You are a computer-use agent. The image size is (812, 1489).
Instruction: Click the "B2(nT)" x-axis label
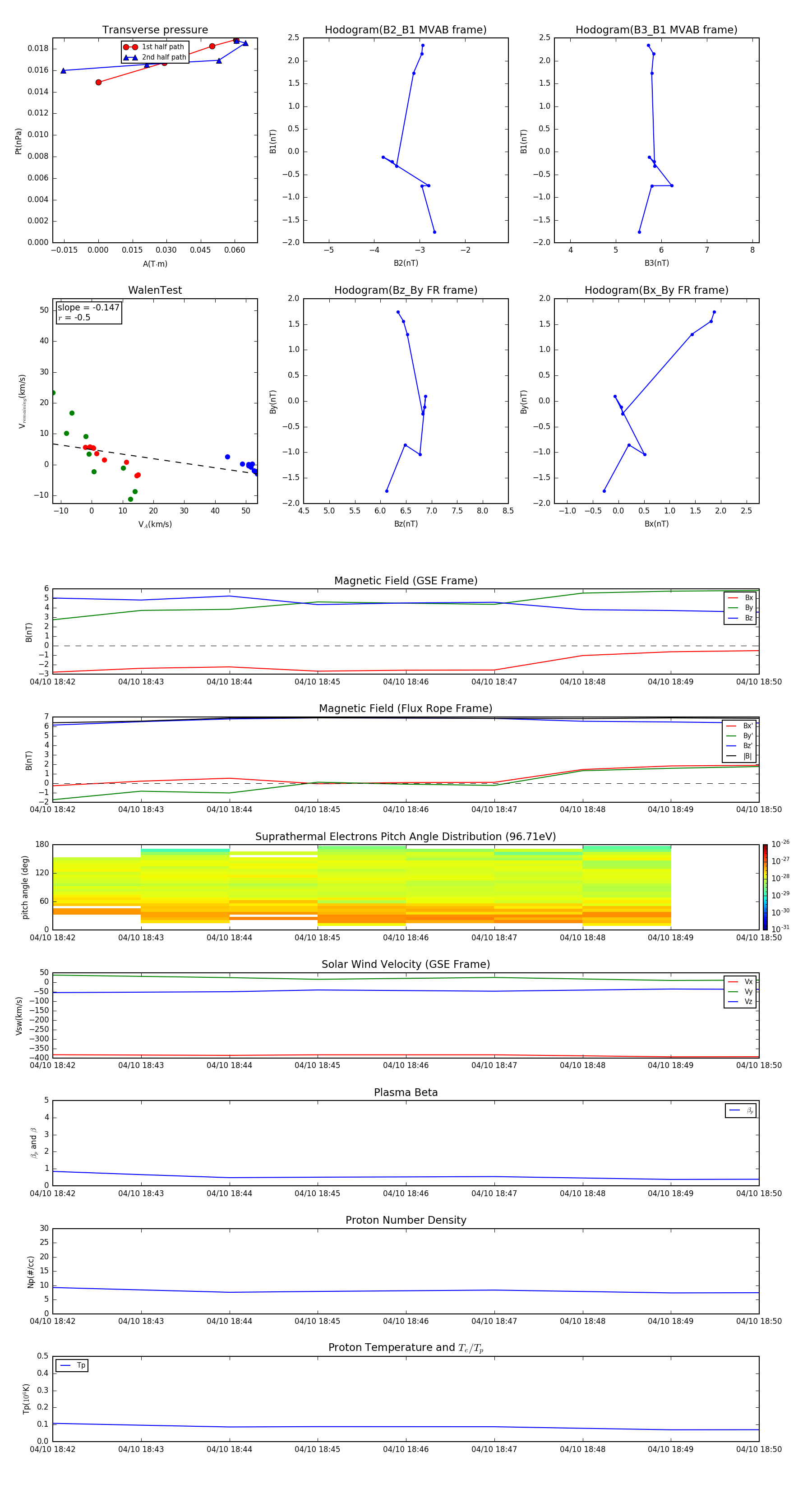406,263
